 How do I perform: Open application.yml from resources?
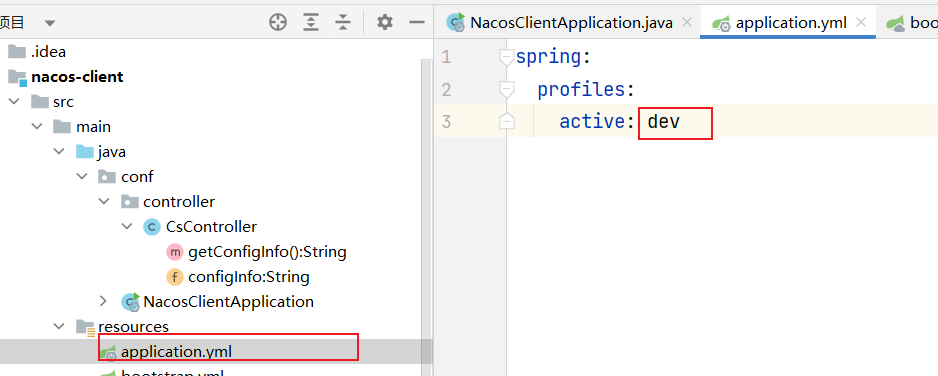[x=176, y=352]
